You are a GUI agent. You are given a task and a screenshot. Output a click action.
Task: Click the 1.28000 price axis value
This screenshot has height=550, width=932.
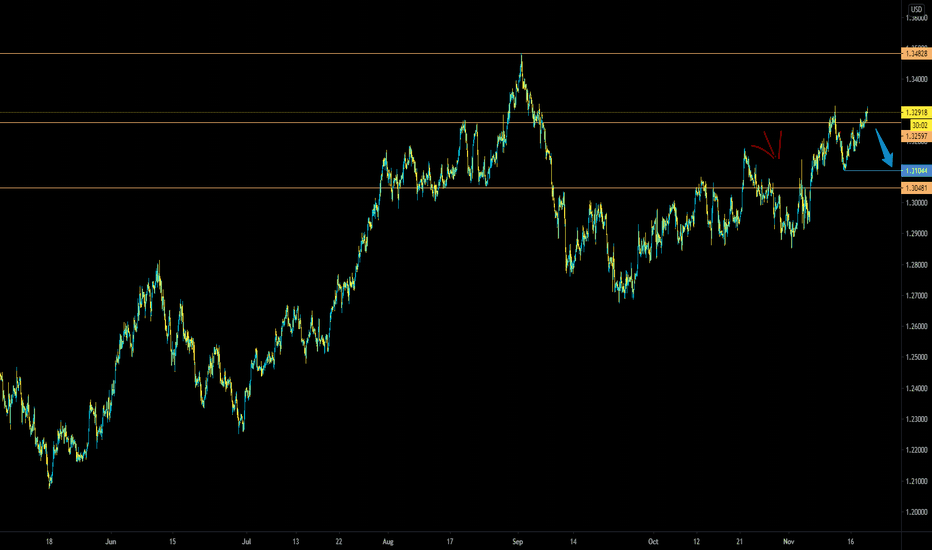(x=917, y=265)
